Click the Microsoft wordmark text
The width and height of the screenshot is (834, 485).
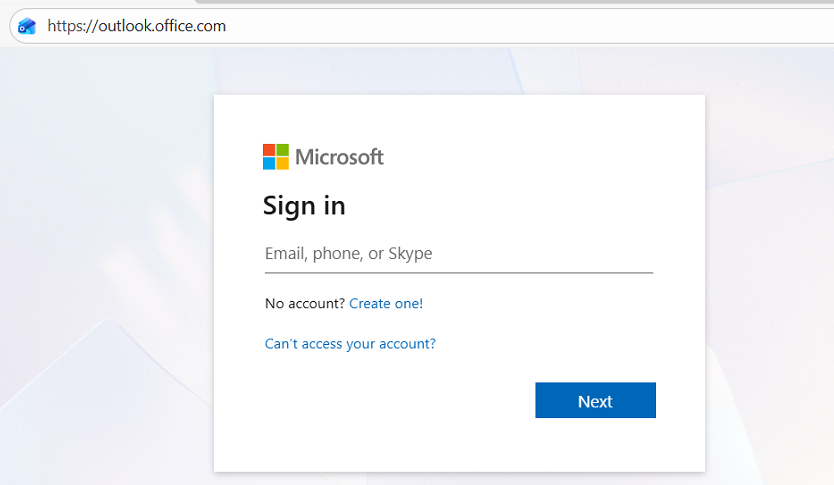tap(339, 157)
